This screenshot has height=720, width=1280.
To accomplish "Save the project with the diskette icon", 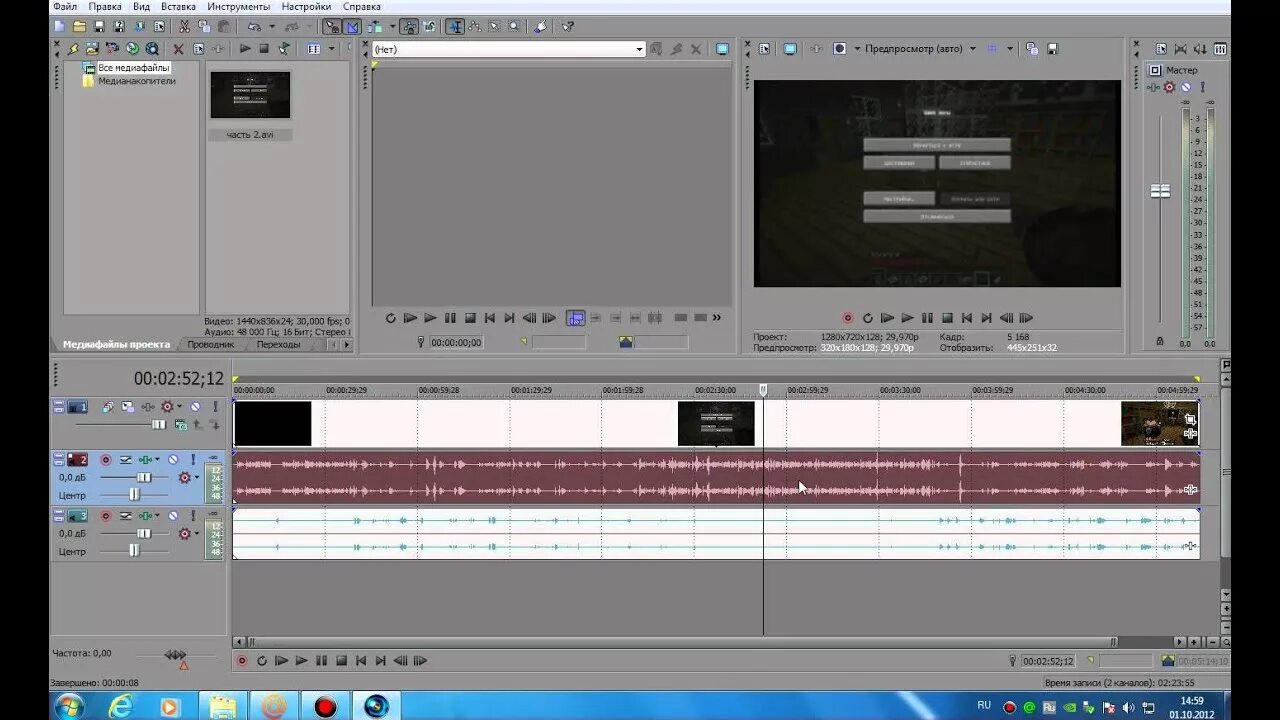I will coord(99,26).
